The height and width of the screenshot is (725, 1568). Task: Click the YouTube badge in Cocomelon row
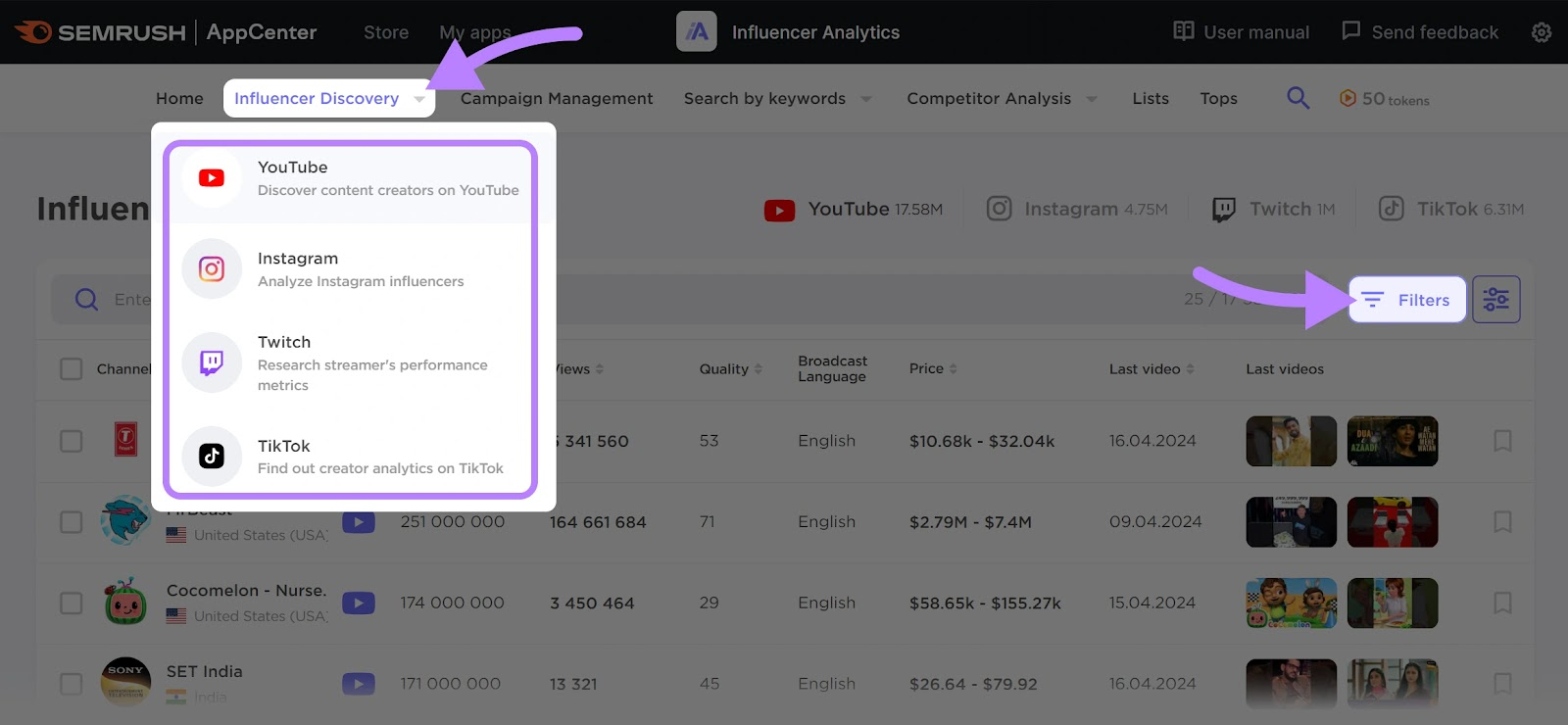pyautogui.click(x=359, y=604)
